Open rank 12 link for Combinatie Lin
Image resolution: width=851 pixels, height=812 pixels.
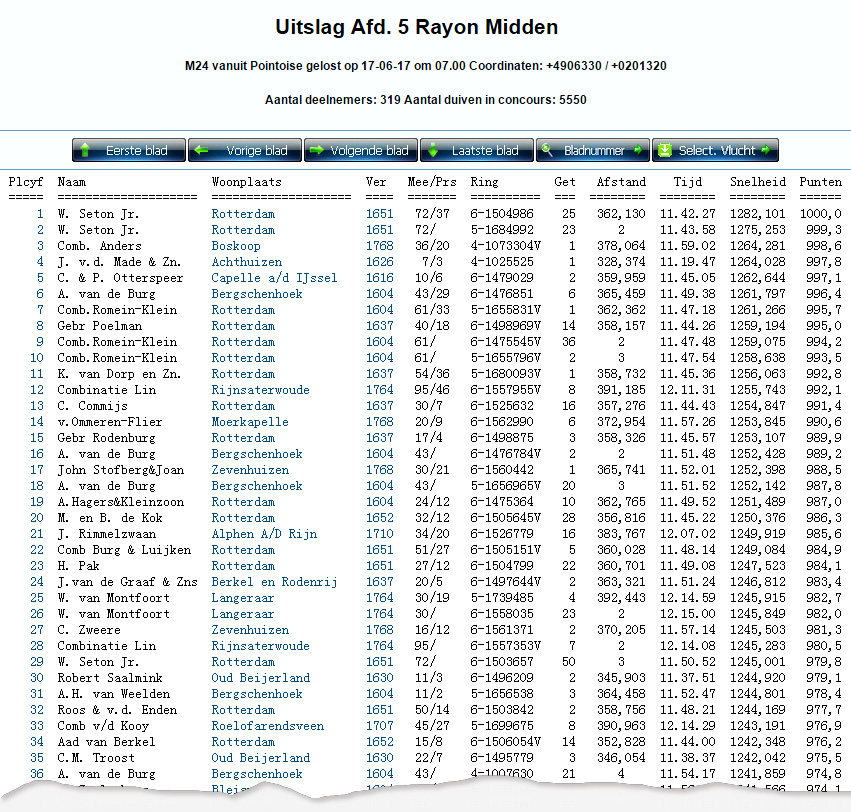pyautogui.click(x=37, y=390)
